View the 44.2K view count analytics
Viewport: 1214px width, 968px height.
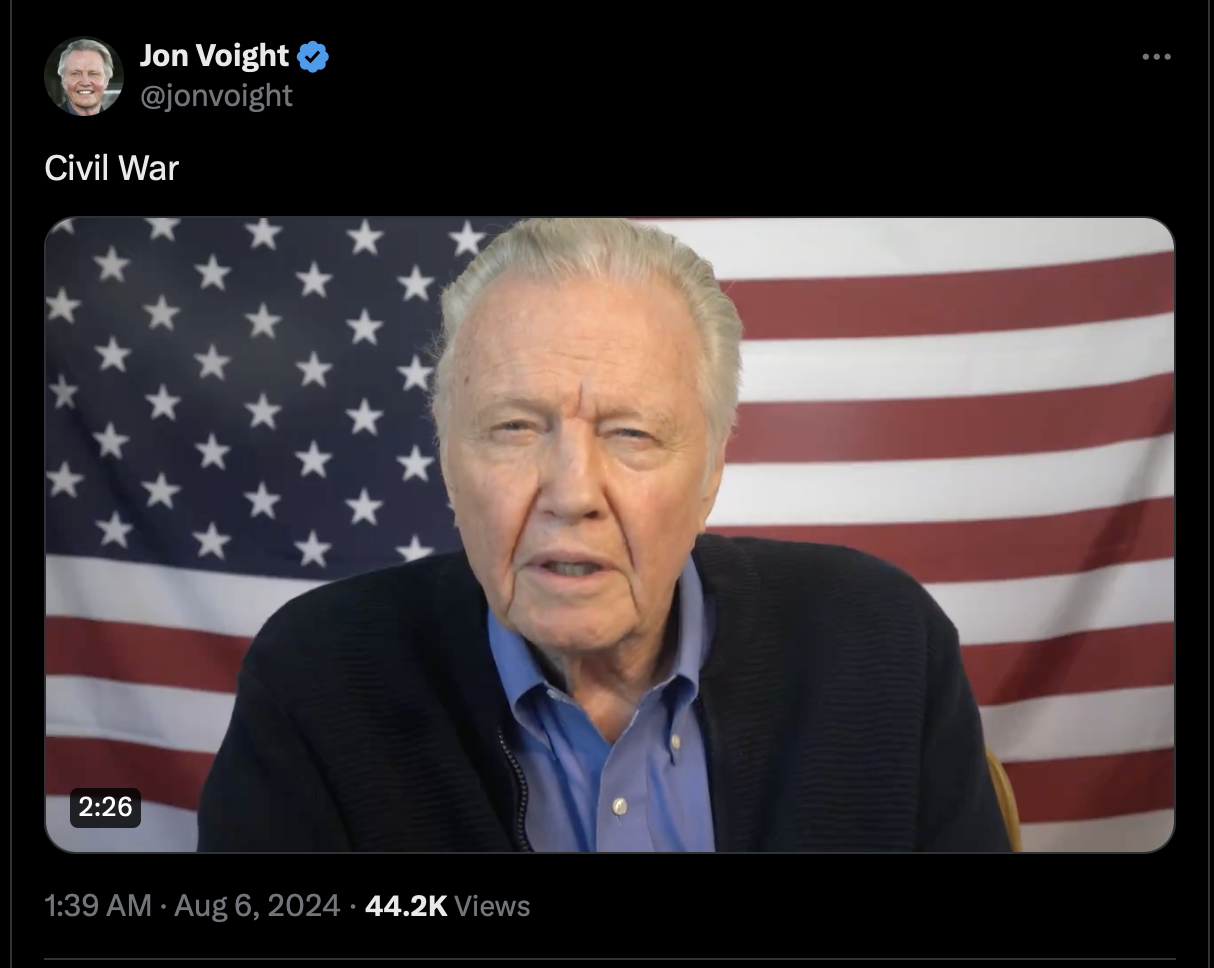[406, 906]
